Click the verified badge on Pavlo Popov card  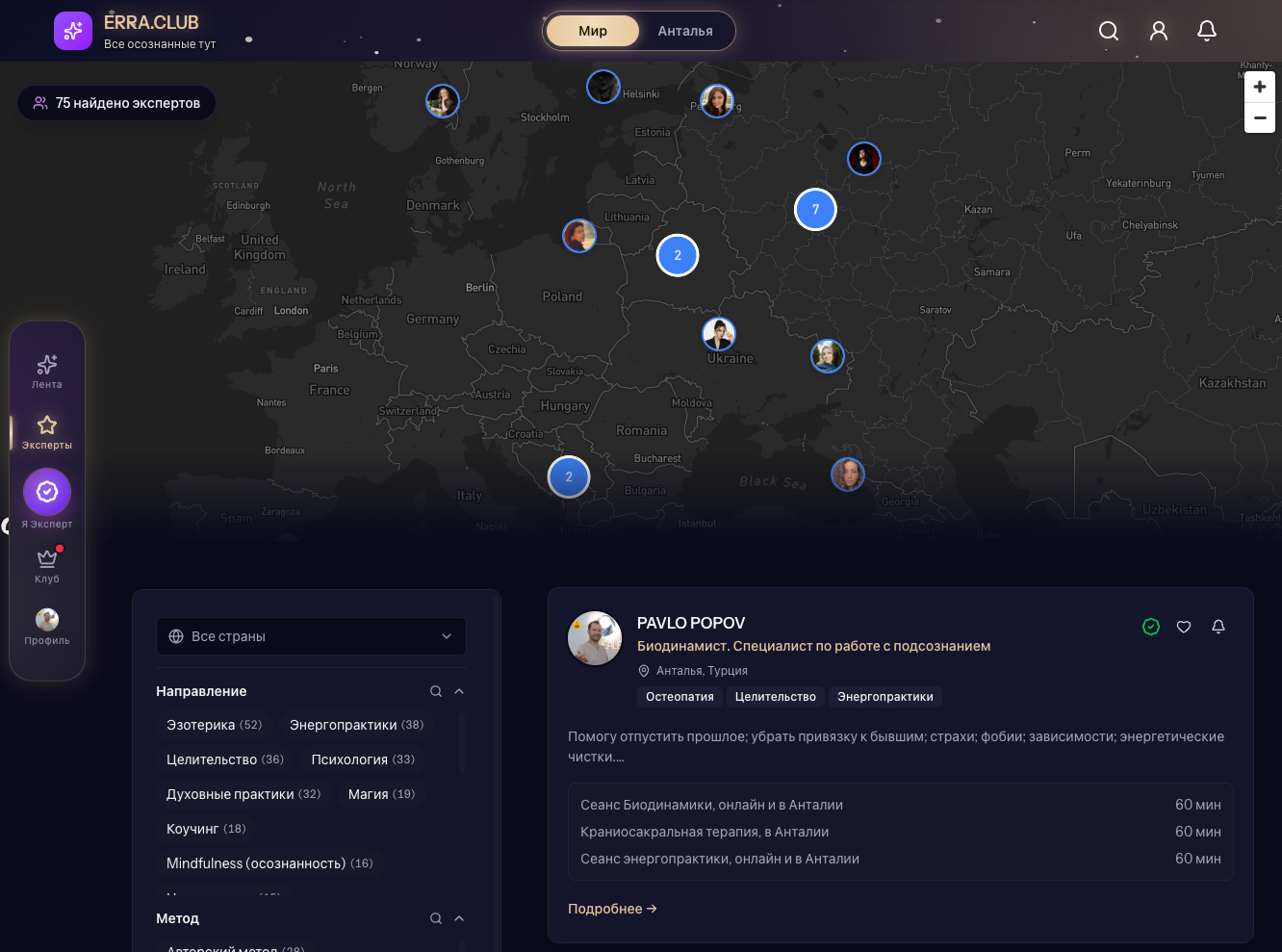[x=1151, y=627]
